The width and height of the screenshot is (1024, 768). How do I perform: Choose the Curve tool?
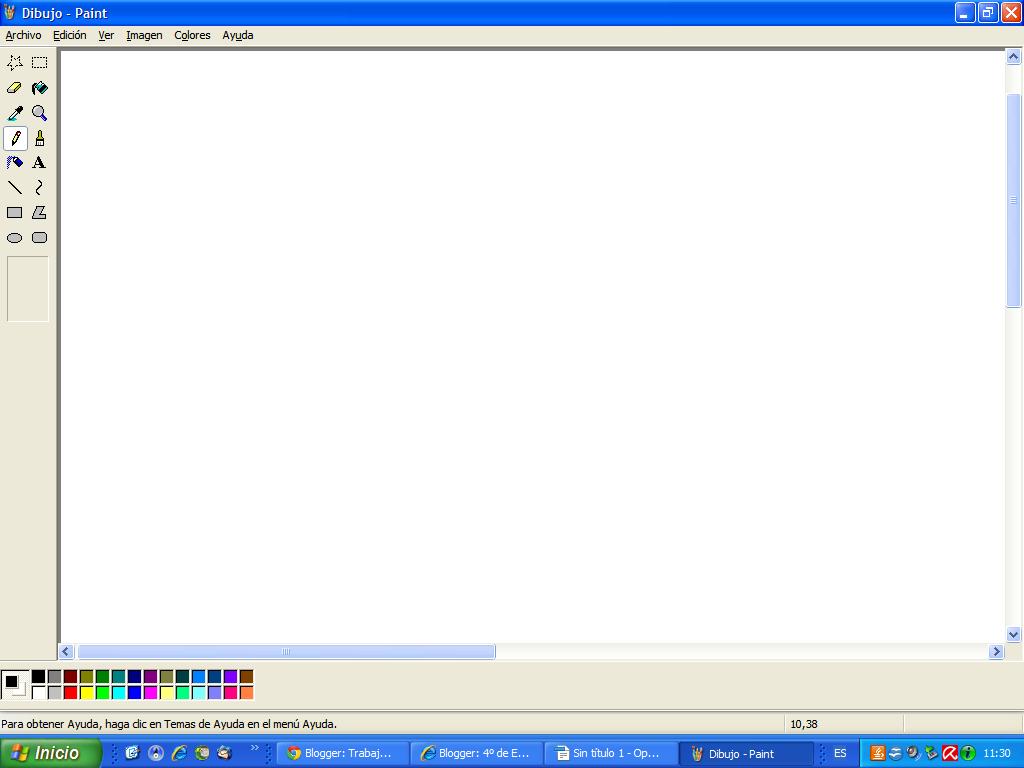(x=39, y=188)
